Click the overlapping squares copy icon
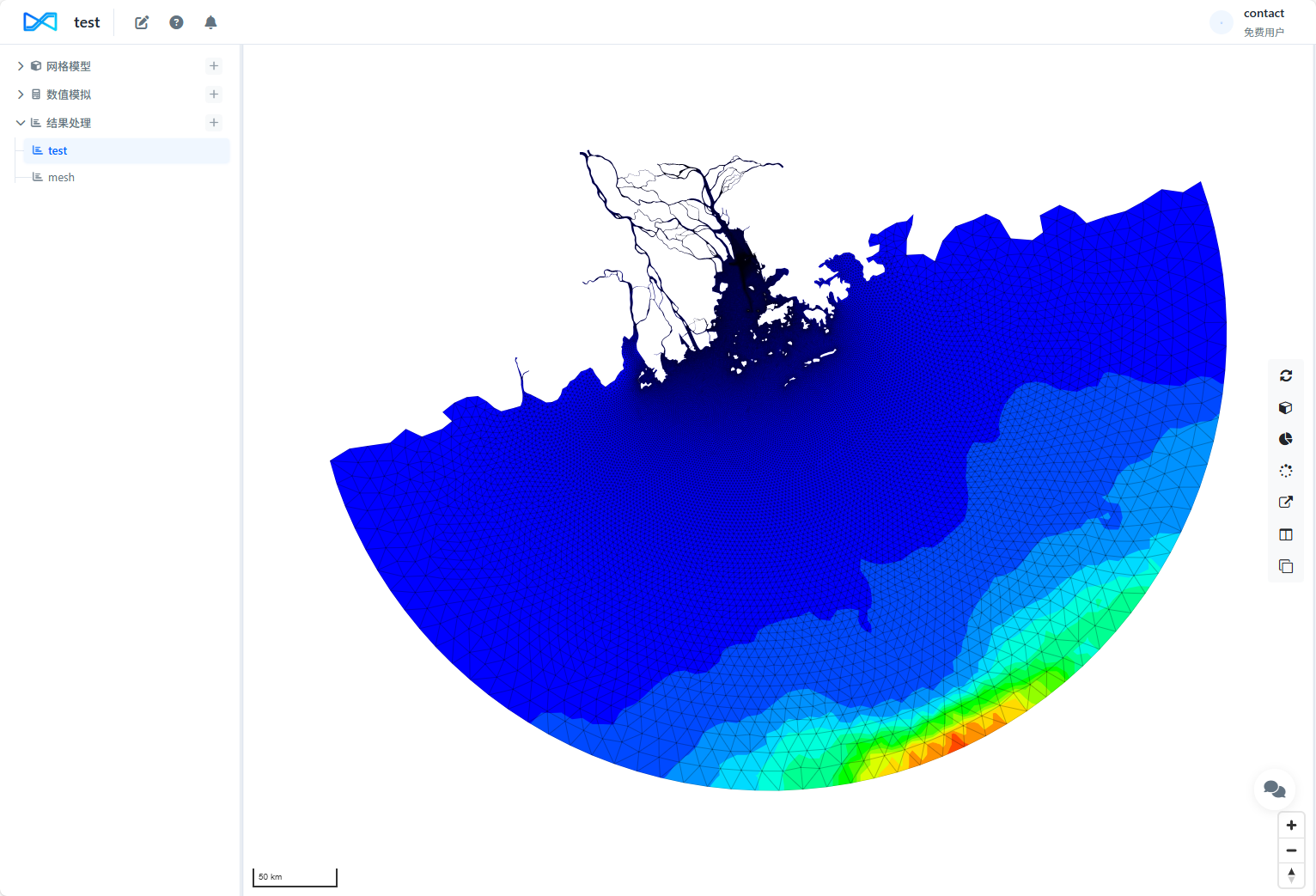Screen dimensions: 1316x896 point(1286,566)
